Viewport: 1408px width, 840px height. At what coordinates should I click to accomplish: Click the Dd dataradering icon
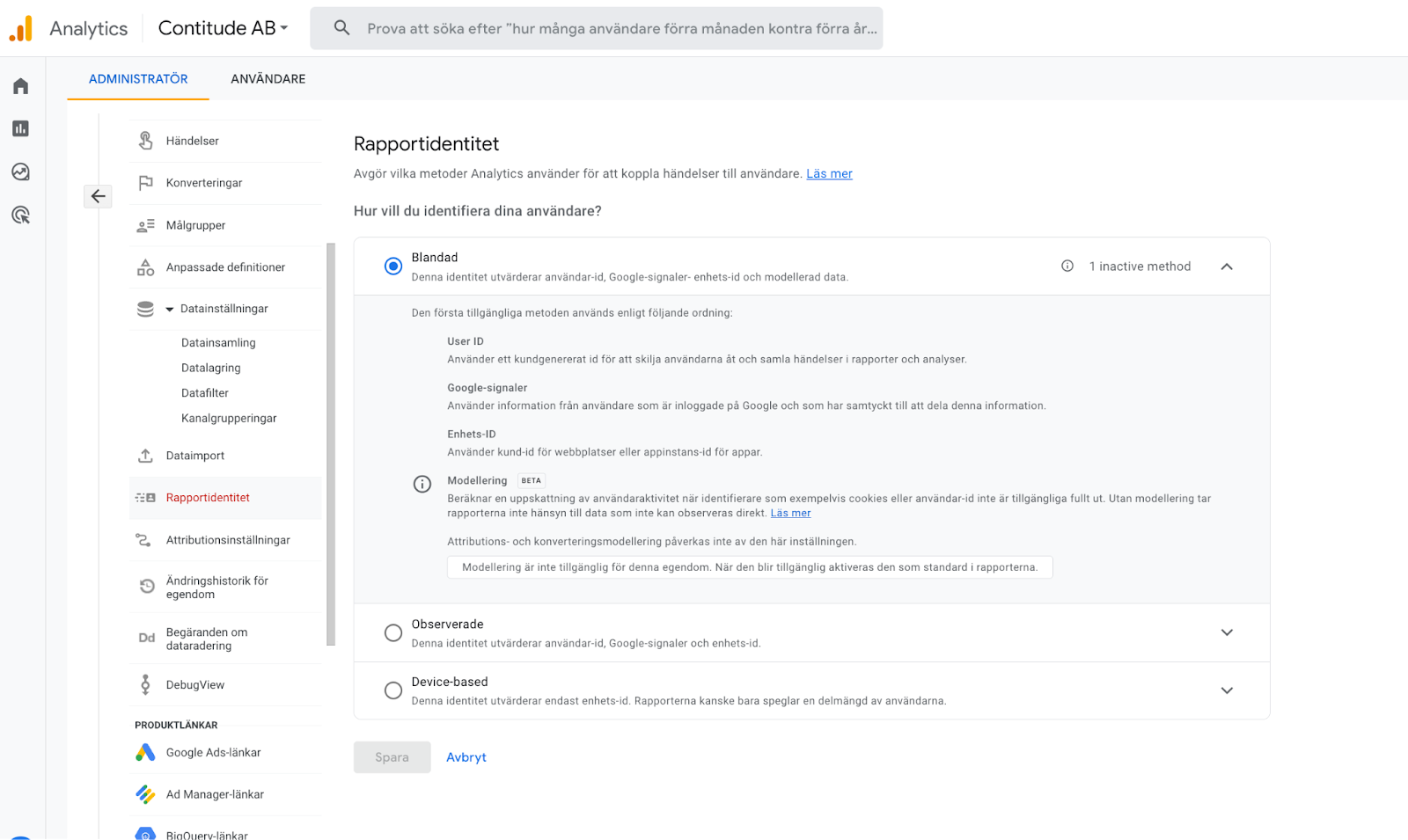coord(147,638)
